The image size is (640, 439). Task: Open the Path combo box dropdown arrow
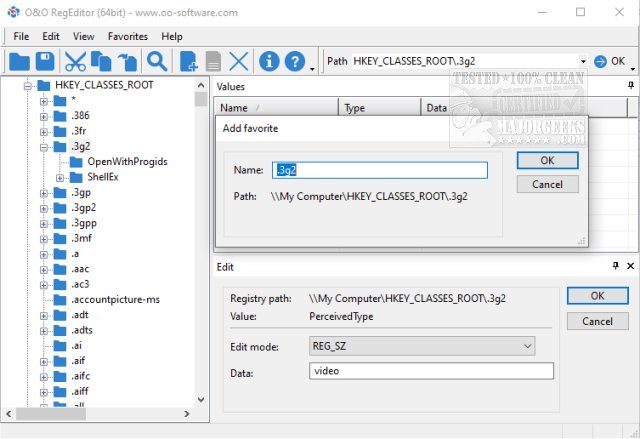[583, 62]
